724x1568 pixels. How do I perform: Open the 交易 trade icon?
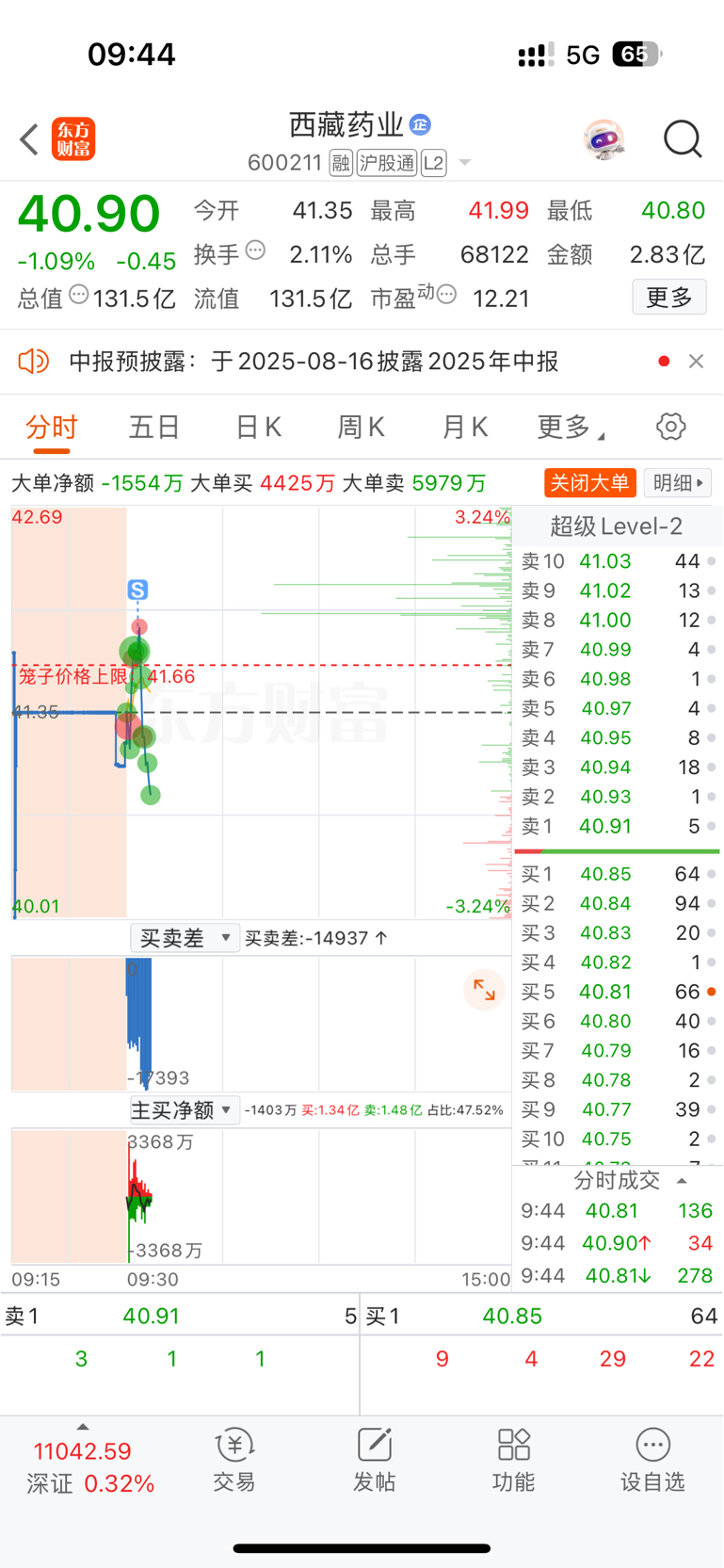(234, 1462)
